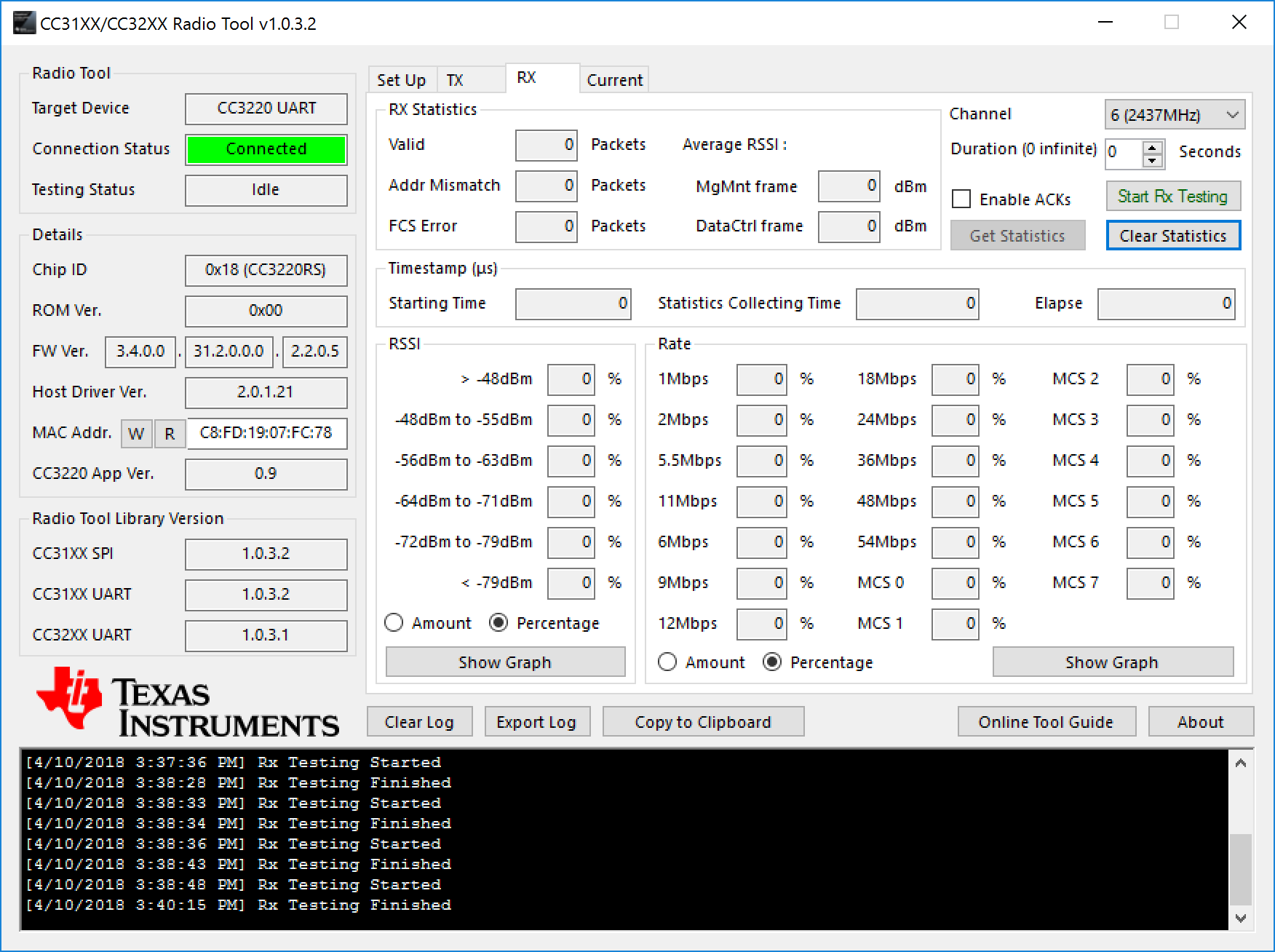Screen dimensions: 1275x952
Task: Click the > -48dBm RSSI percentage field
Action: (571, 379)
